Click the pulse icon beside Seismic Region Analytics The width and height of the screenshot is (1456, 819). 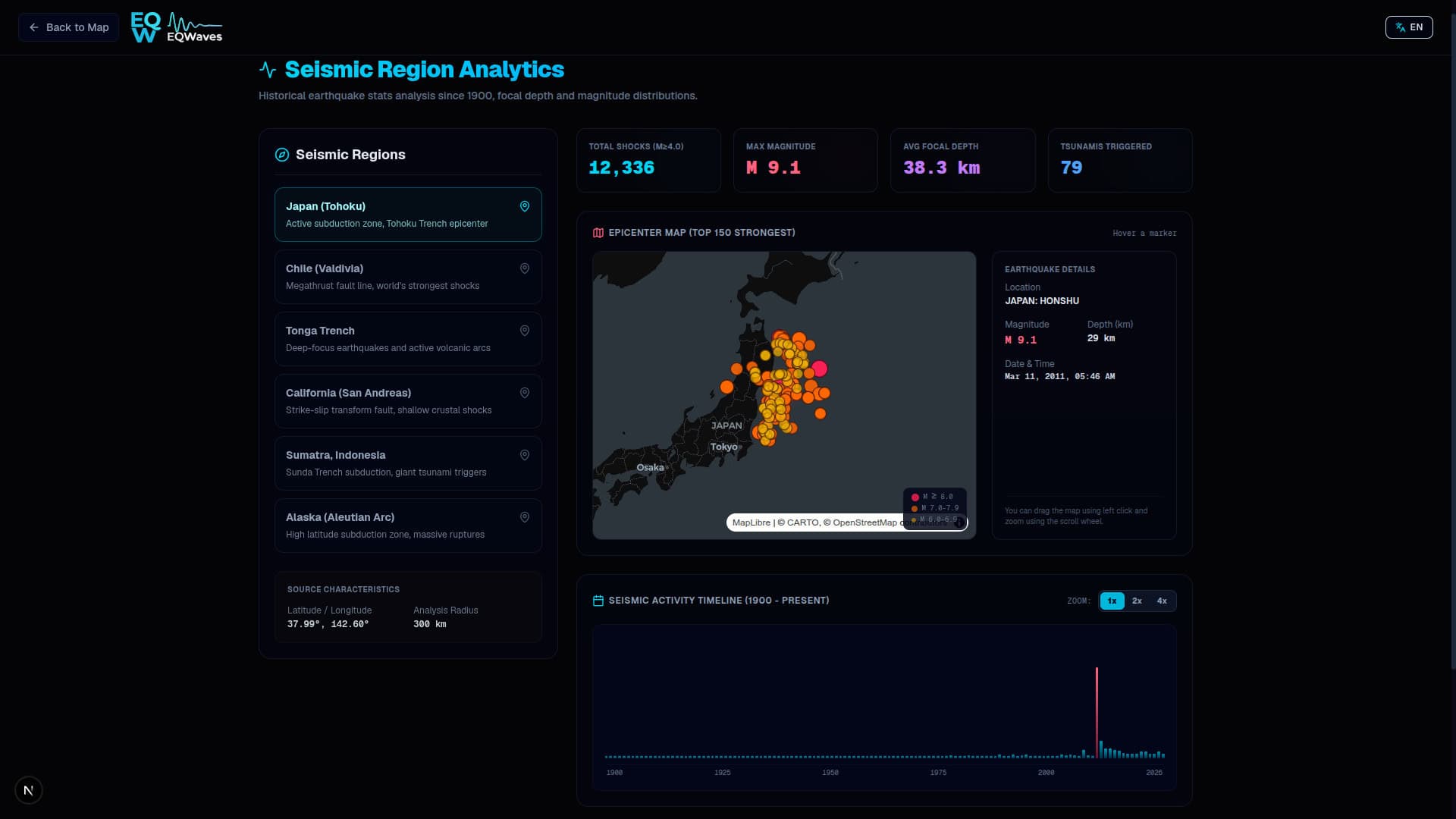[267, 70]
